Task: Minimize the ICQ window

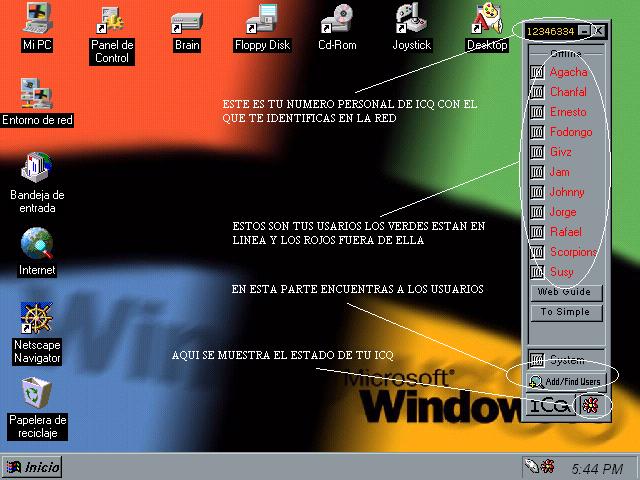Action: (x=584, y=31)
